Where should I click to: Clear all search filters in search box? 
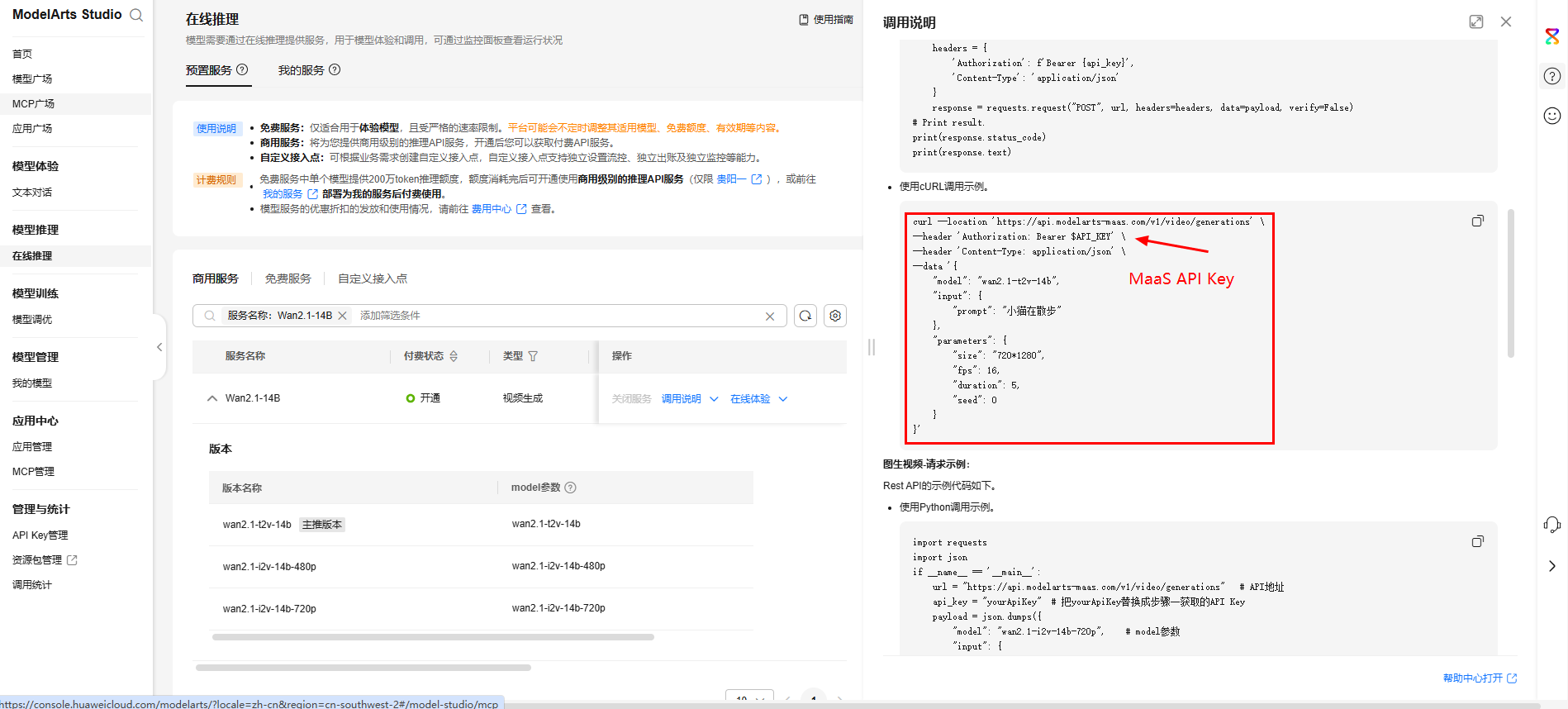(770, 316)
